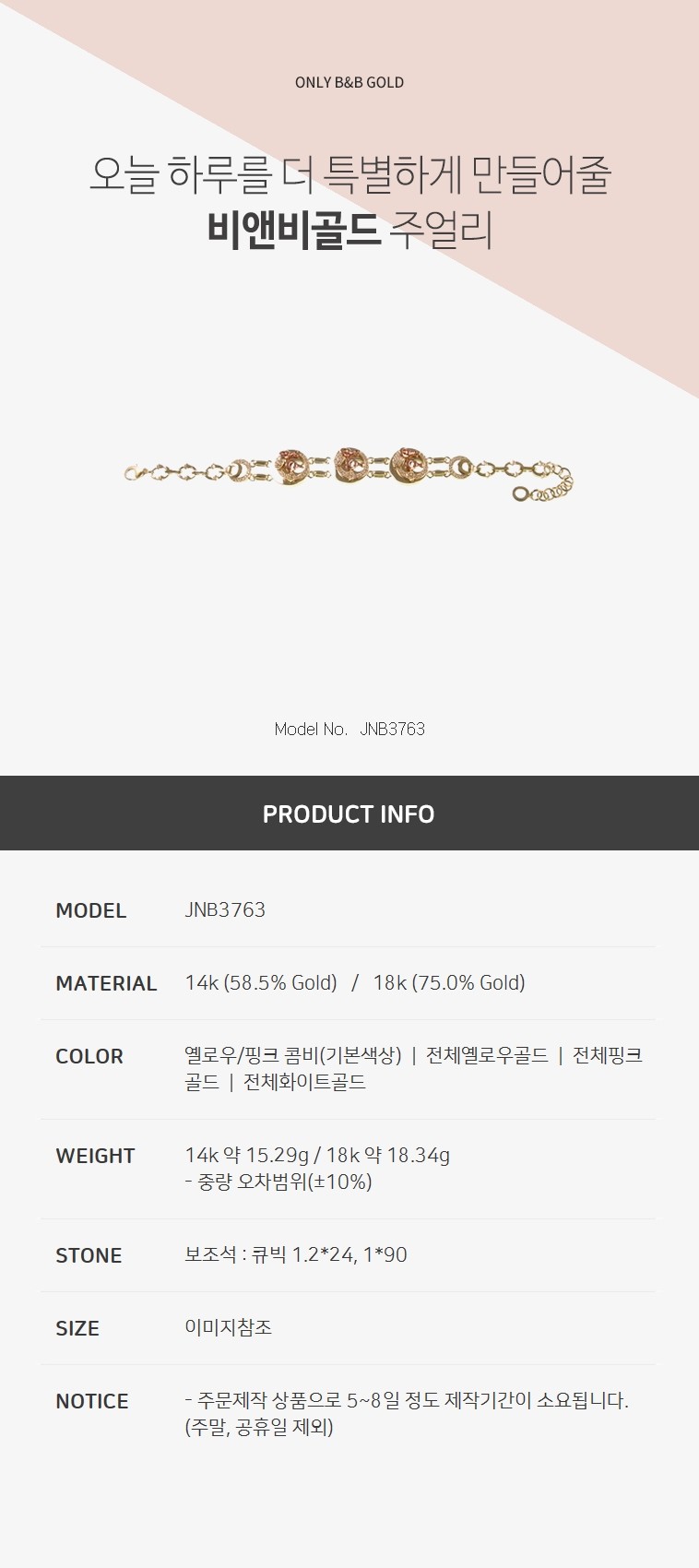This screenshot has height=1568, width=699.
Task: Click the 전체화이트골드 color option
Action: (304, 1082)
